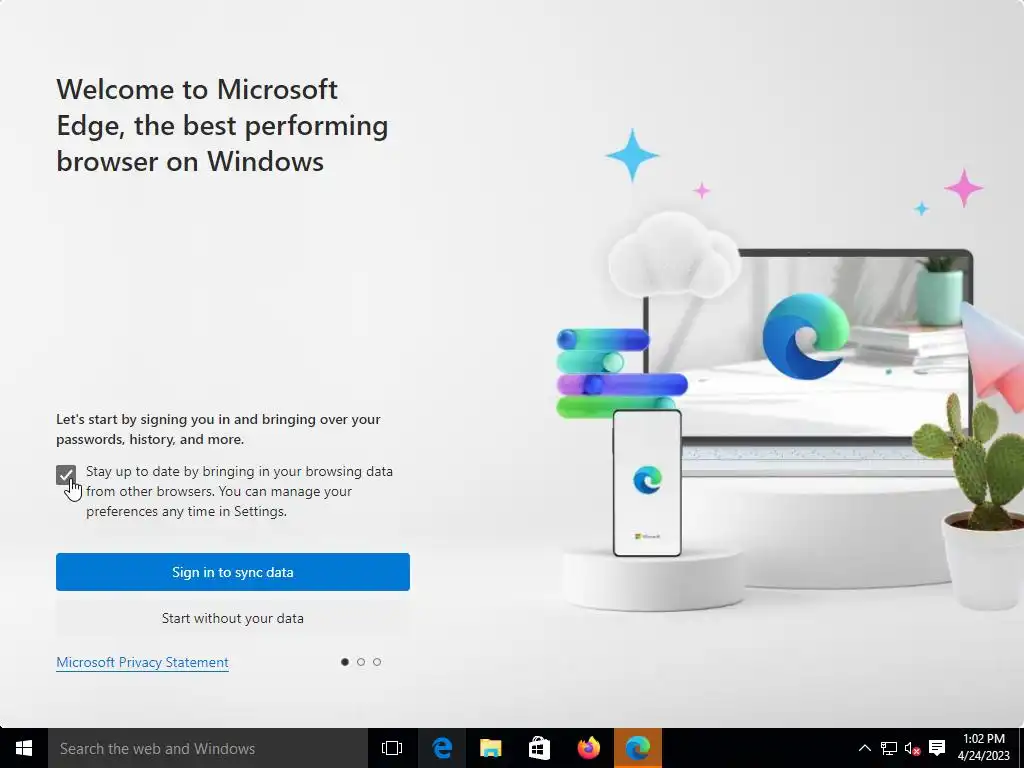
Task: Go to the second page indicator dot
Action: point(360,662)
